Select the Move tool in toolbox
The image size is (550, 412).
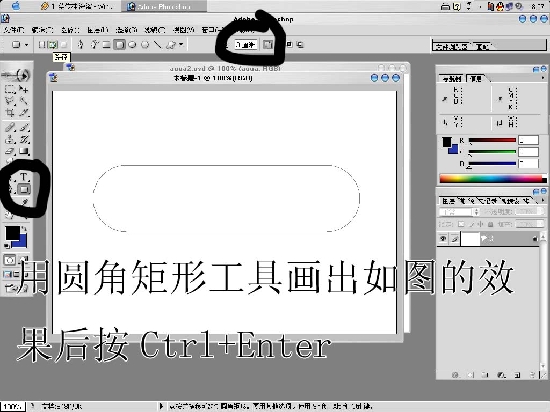pyautogui.click(x=24, y=89)
